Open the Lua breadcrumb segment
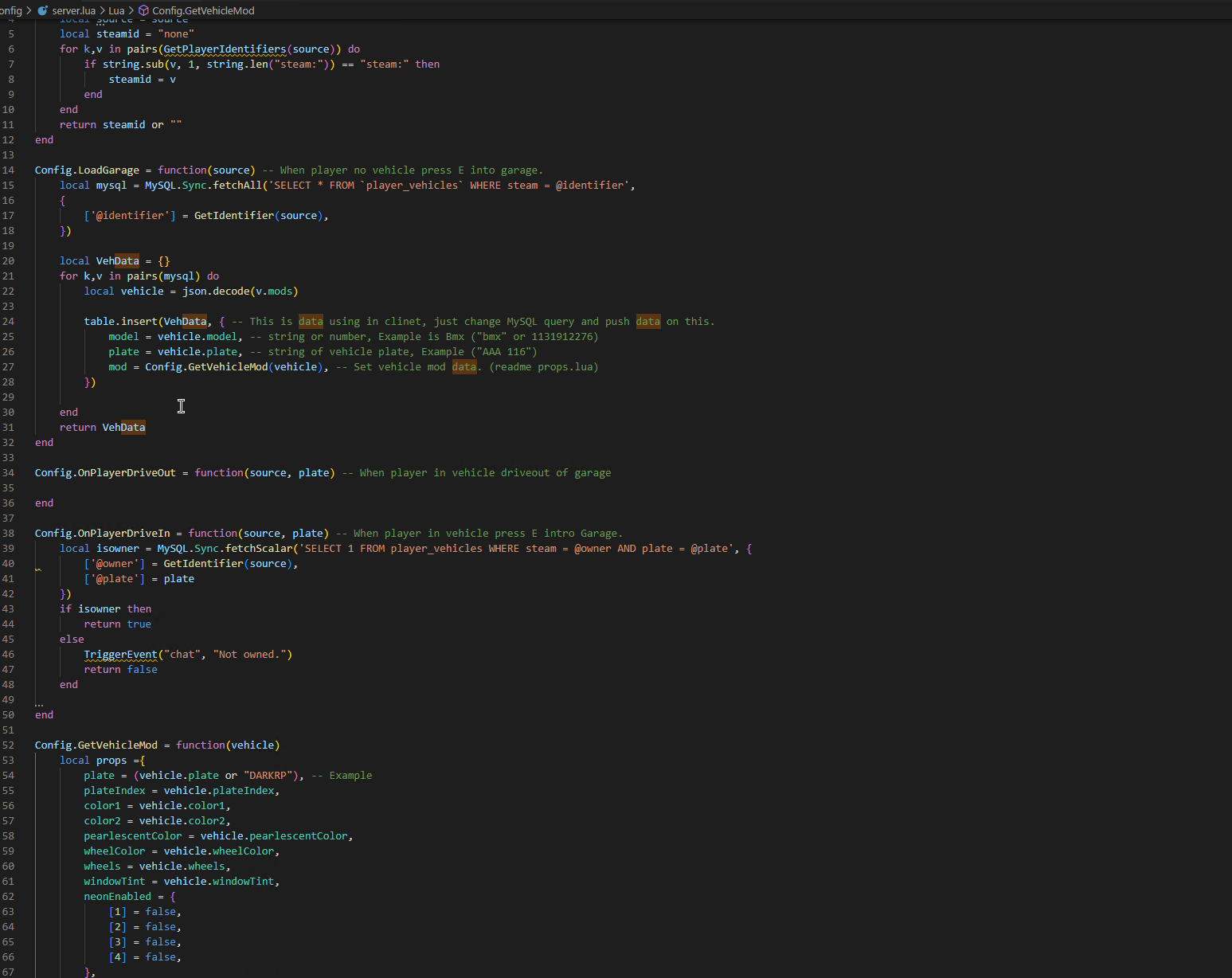 click(x=116, y=10)
